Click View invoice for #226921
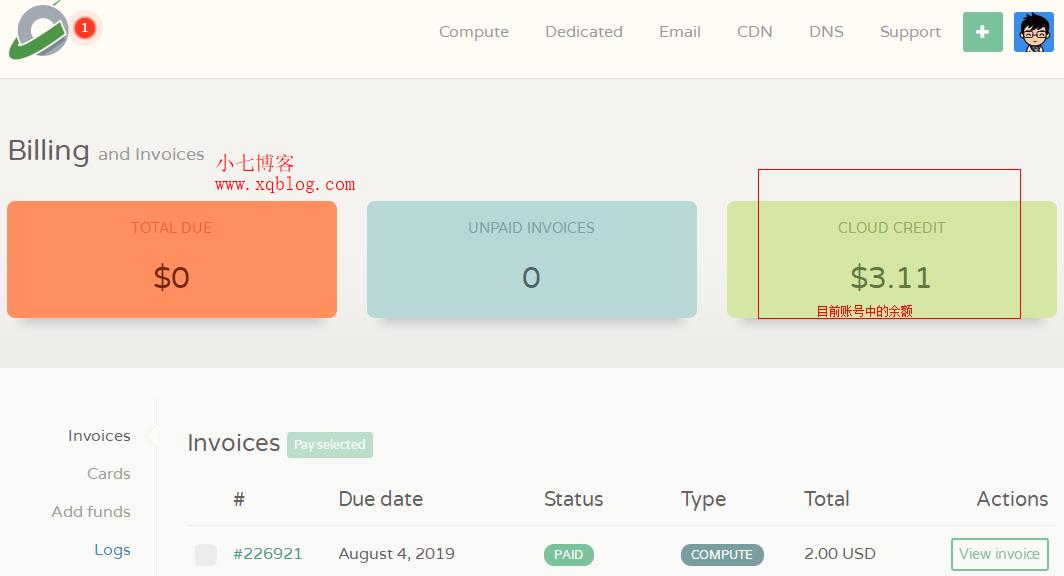 point(1000,554)
